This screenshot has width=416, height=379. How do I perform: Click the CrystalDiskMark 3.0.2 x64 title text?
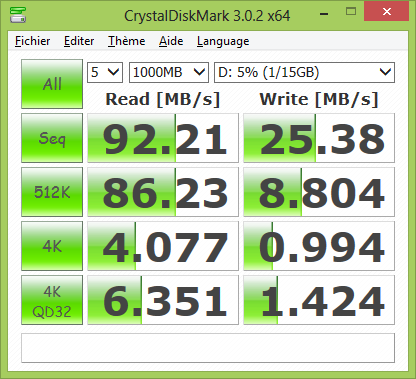pyautogui.click(x=207, y=16)
